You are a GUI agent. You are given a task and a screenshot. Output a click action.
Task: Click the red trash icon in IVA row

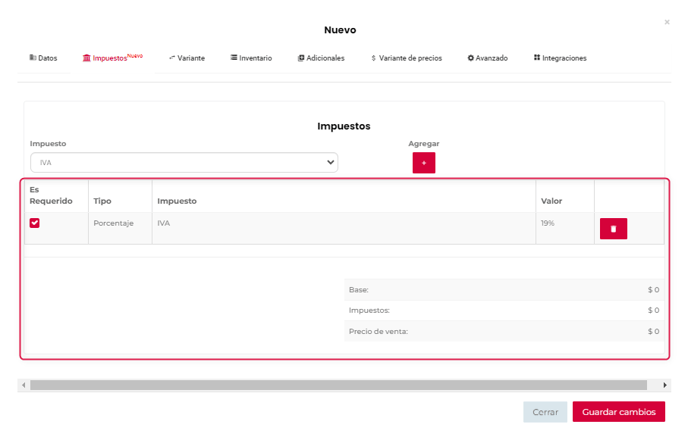click(613, 229)
